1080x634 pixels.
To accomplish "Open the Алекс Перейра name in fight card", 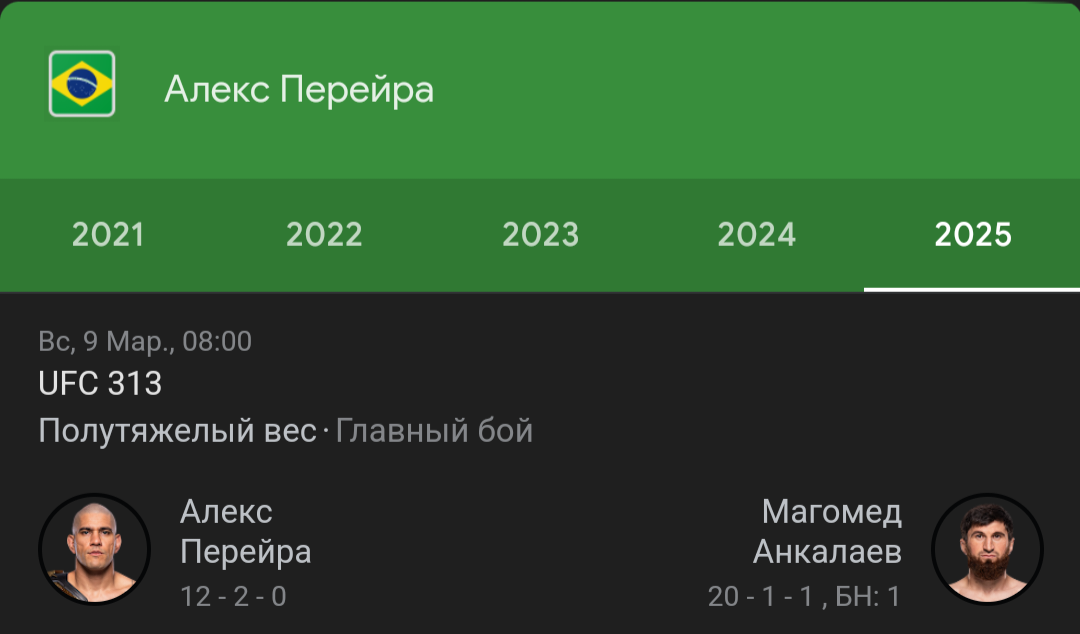I will [x=245, y=531].
